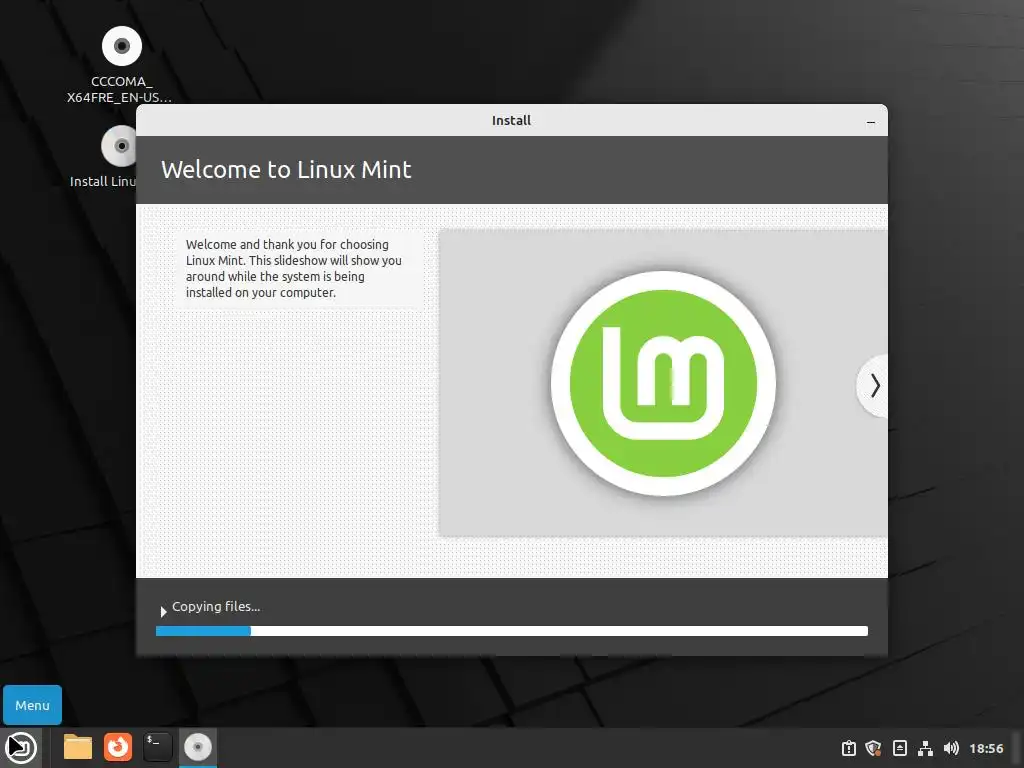Open the network connections tray icon
1024x768 pixels.
click(925, 748)
